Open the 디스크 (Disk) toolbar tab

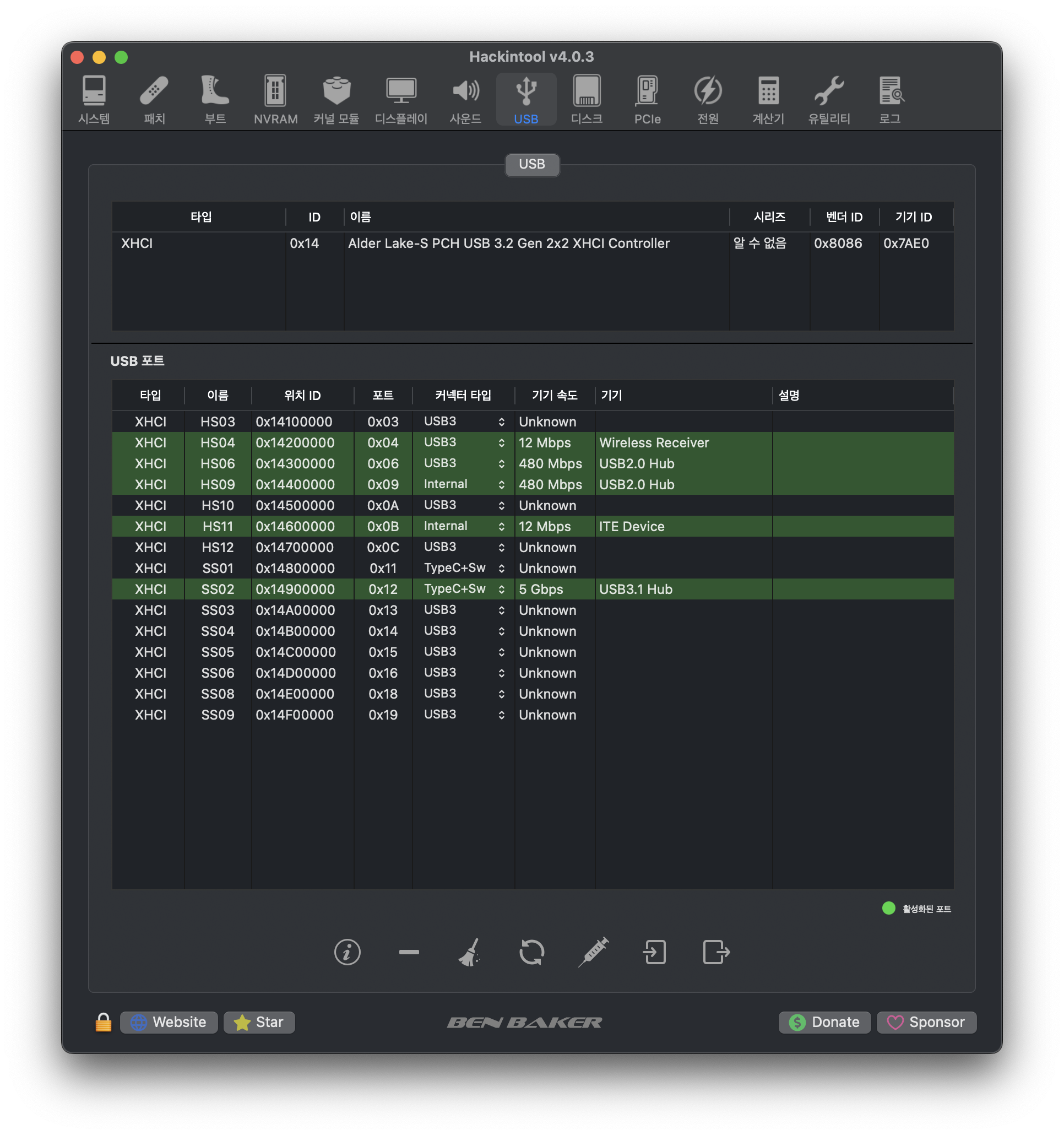[587, 99]
